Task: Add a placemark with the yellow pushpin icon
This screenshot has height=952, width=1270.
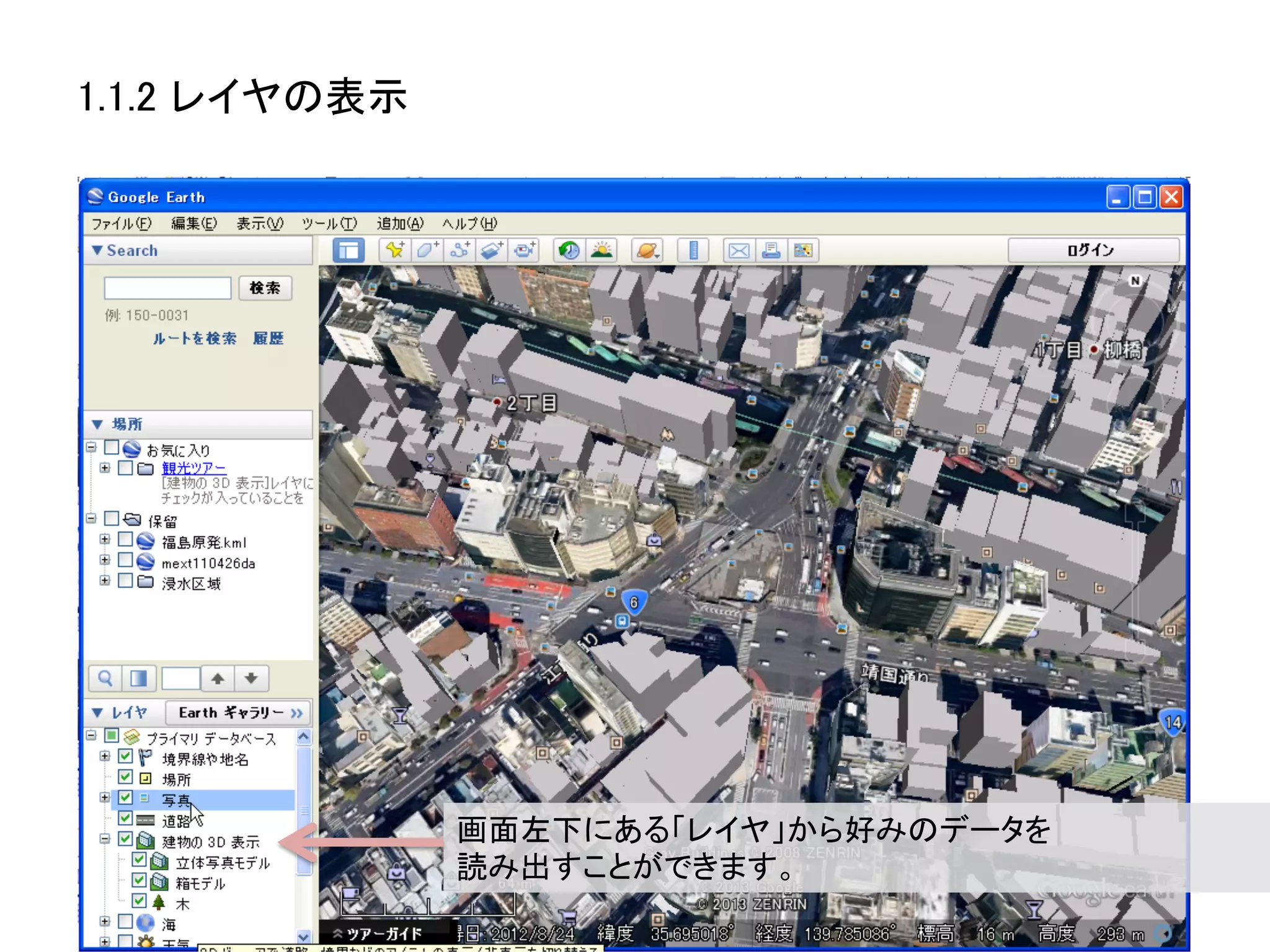Action: tap(395, 250)
